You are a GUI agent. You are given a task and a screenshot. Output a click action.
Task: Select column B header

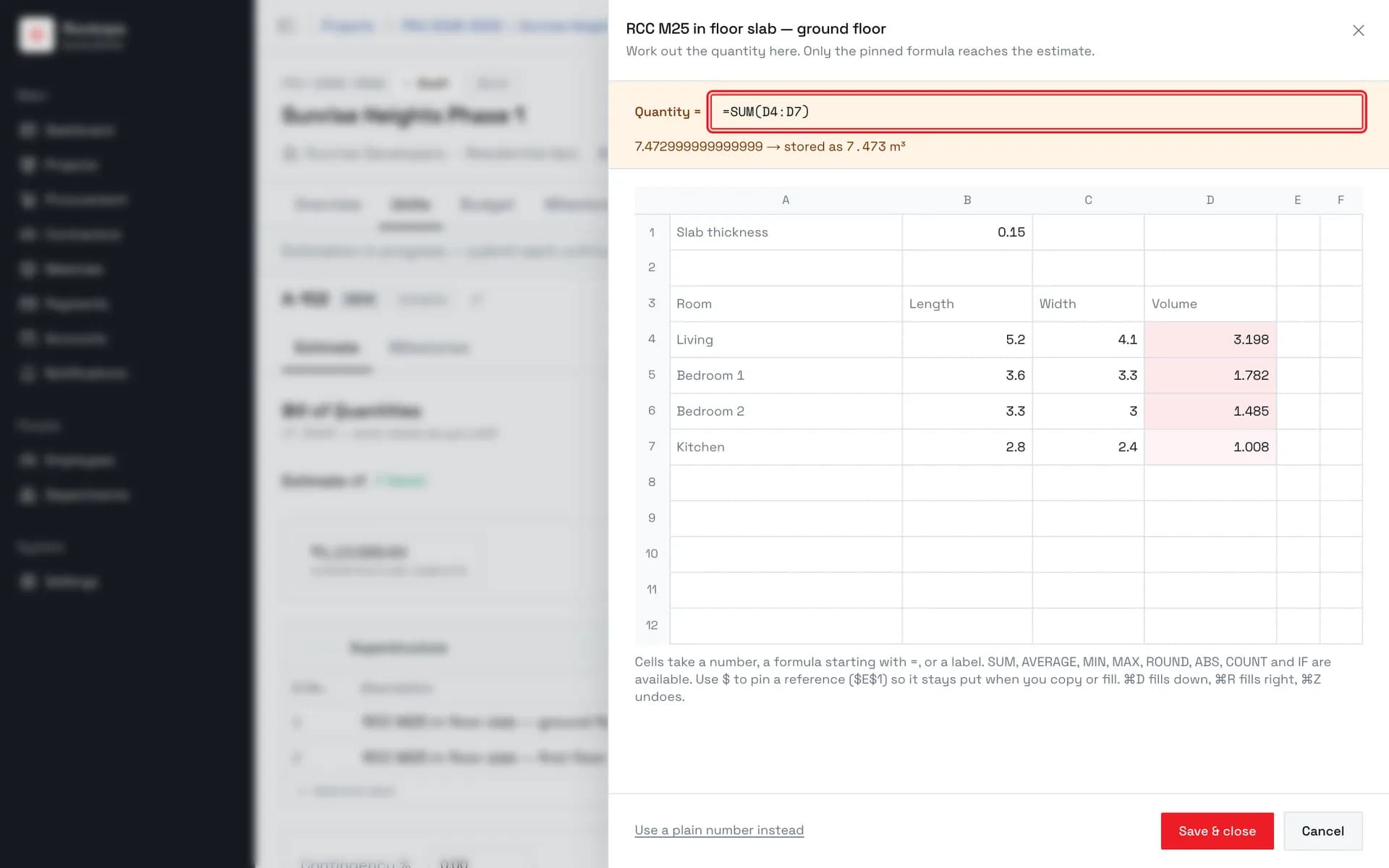click(967, 200)
